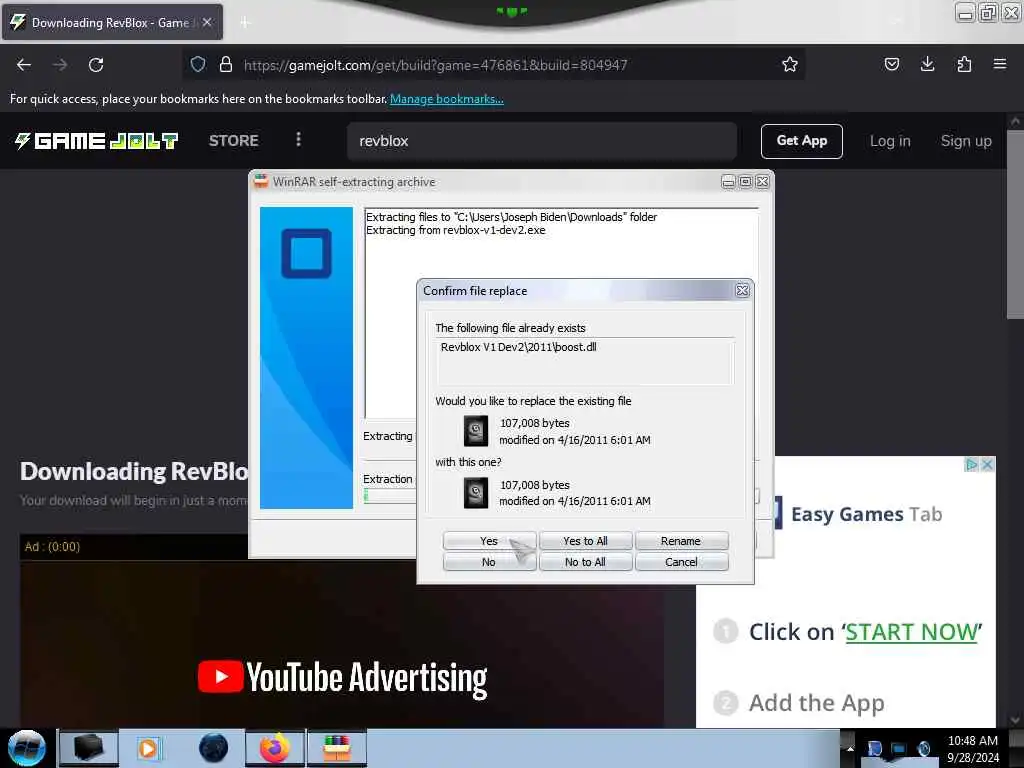Open a new tab with plus button
The height and width of the screenshot is (768, 1024).
click(x=245, y=22)
